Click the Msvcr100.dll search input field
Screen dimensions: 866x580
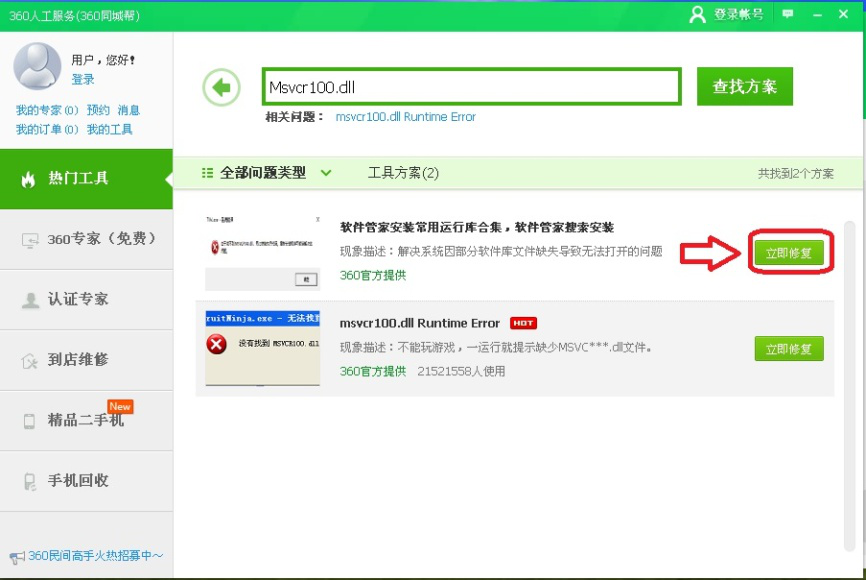[x=472, y=87]
